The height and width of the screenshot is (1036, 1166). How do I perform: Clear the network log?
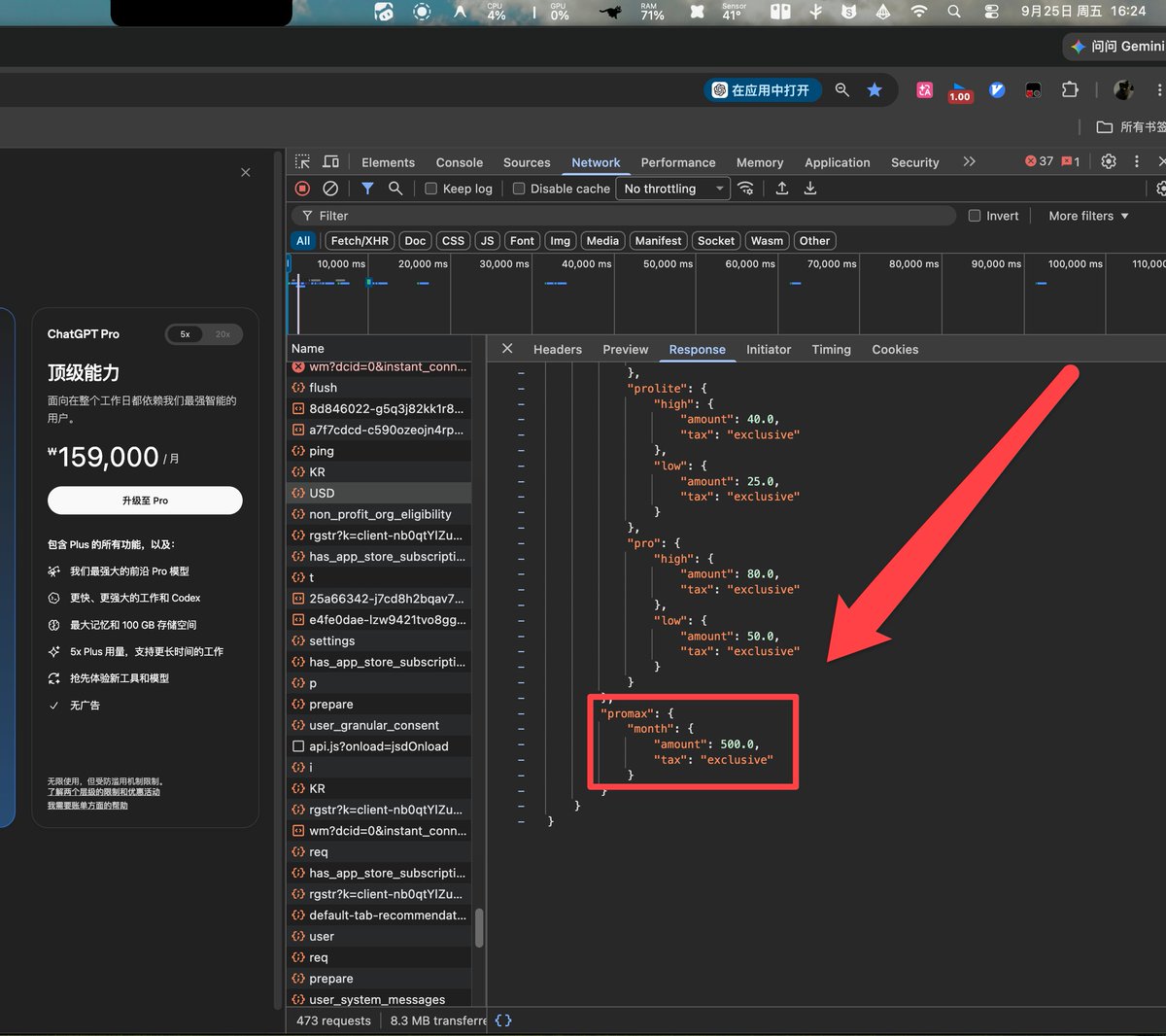coord(330,189)
